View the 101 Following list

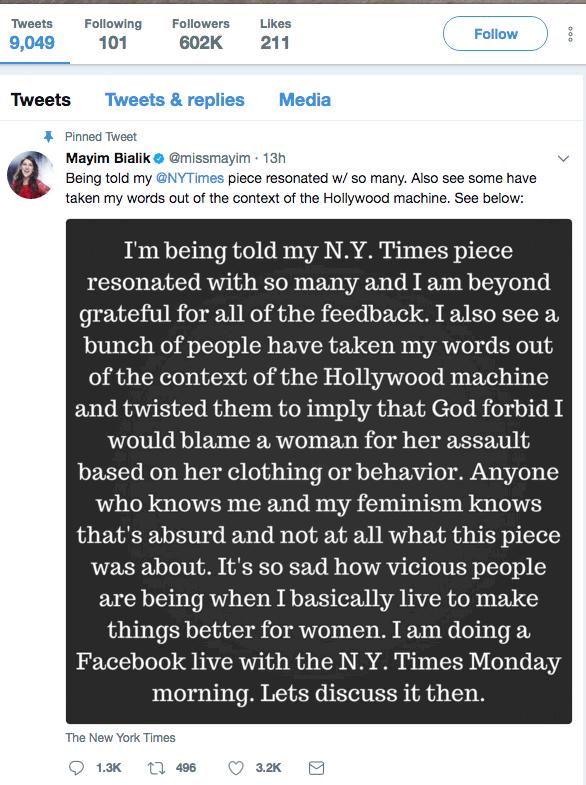pos(113,35)
